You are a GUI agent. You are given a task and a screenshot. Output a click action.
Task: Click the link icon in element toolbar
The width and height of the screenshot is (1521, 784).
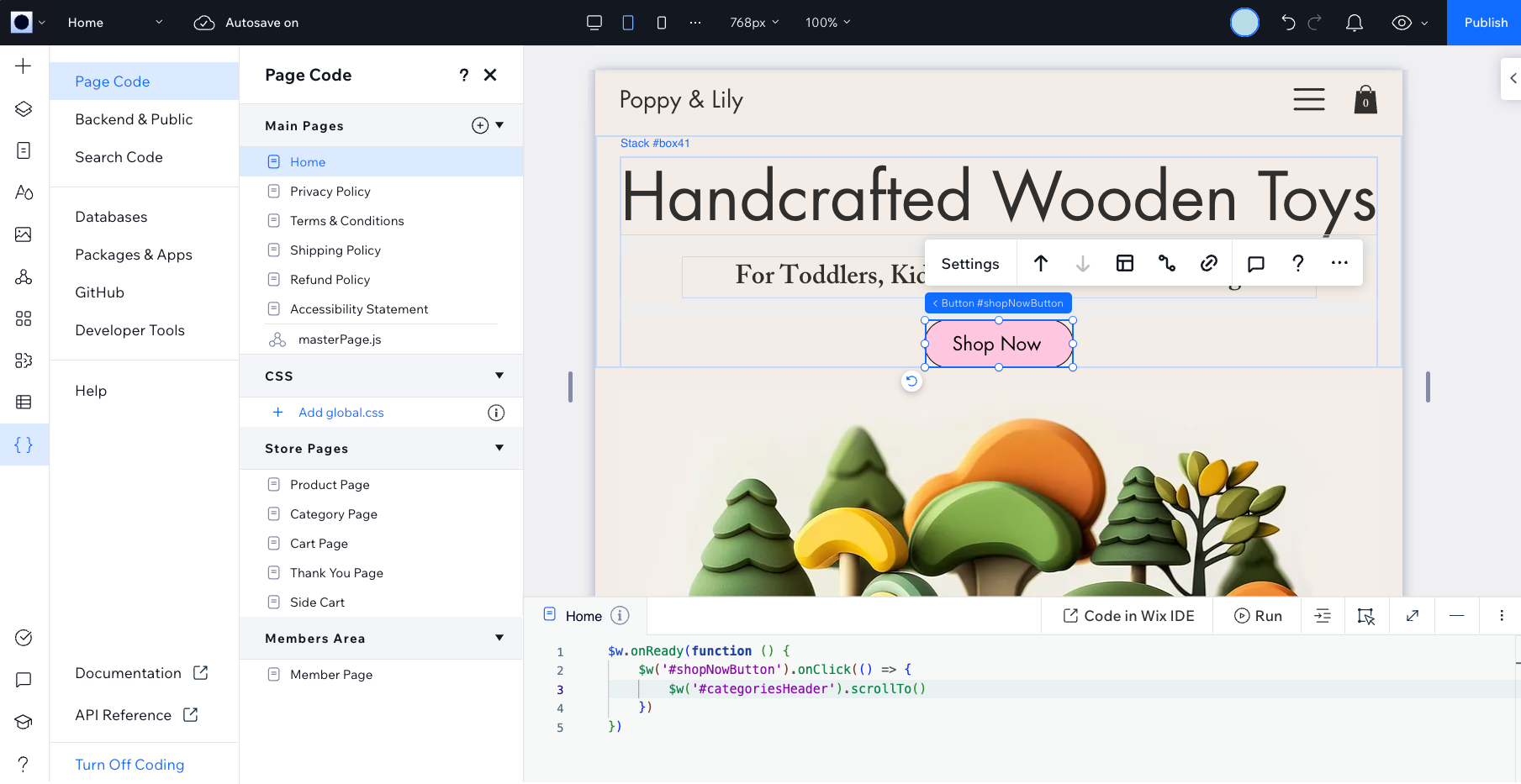1209,263
